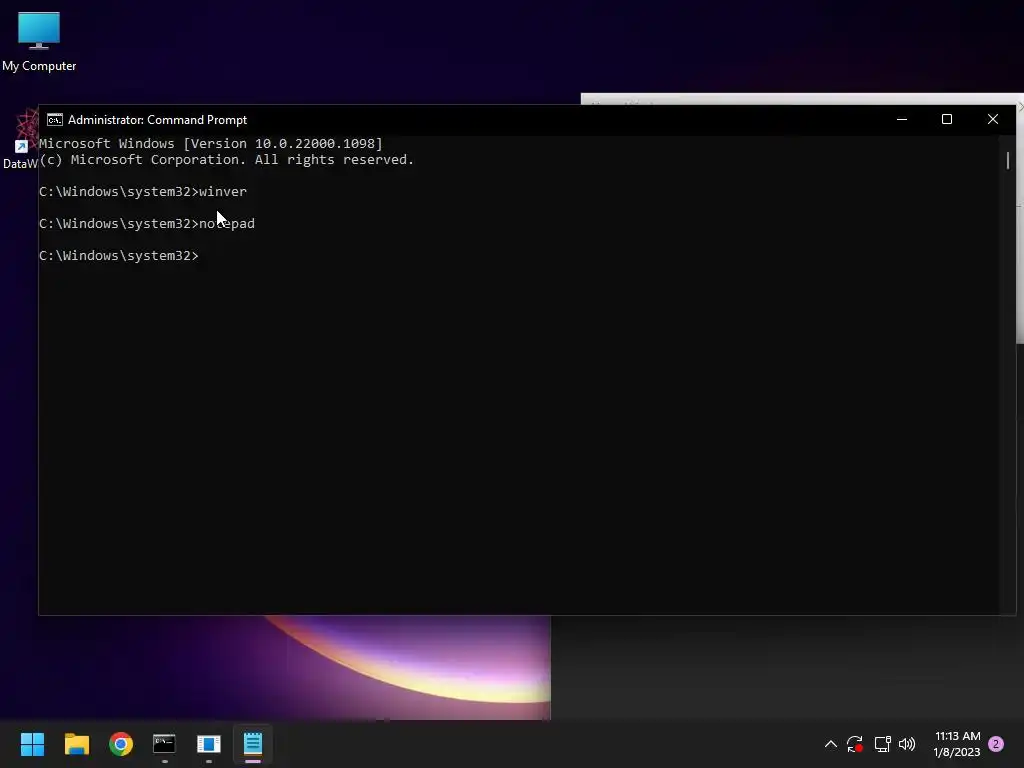The image size is (1024, 768).
Task: Launch Google Chrome from taskbar
Action: [x=121, y=744]
